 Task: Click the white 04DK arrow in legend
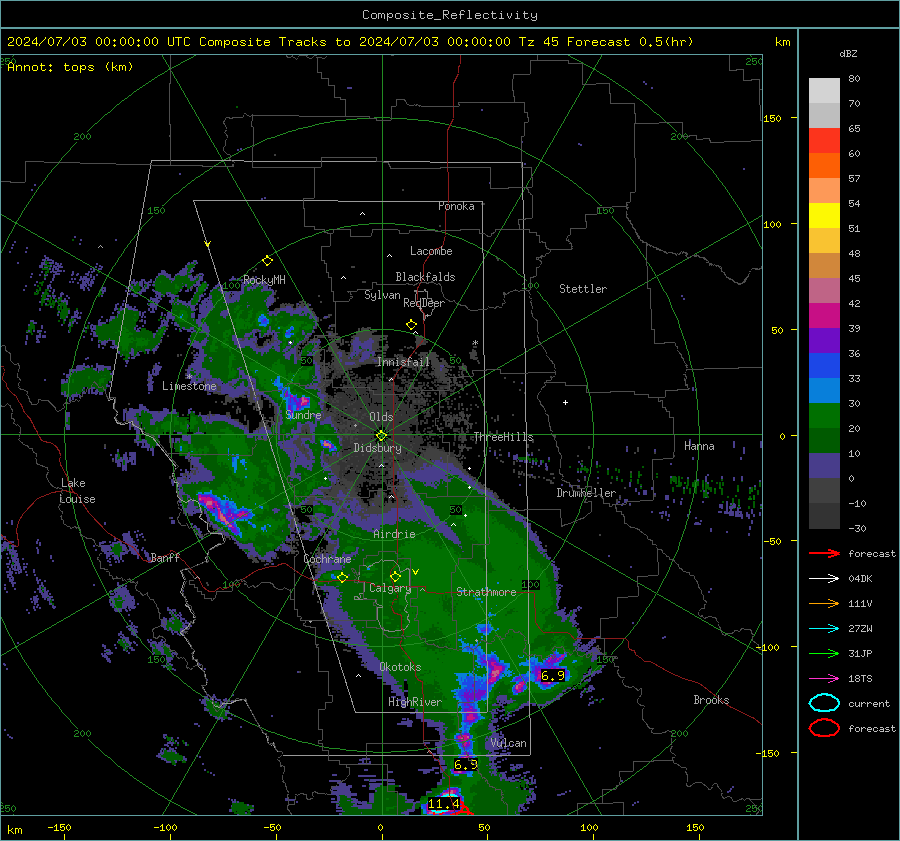tap(824, 579)
